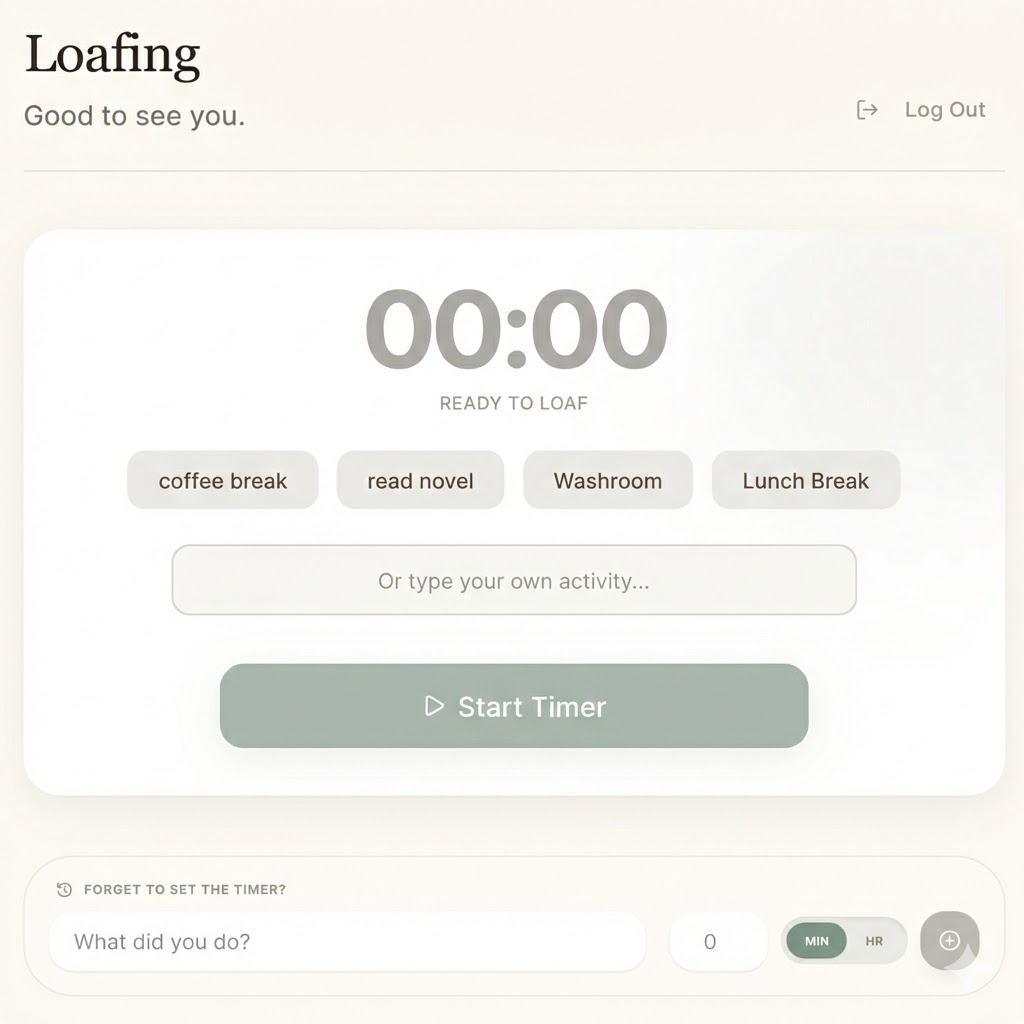This screenshot has width=1024, height=1024.
Task: Toggle the MIN/HR unit switch
Action: coord(844,940)
